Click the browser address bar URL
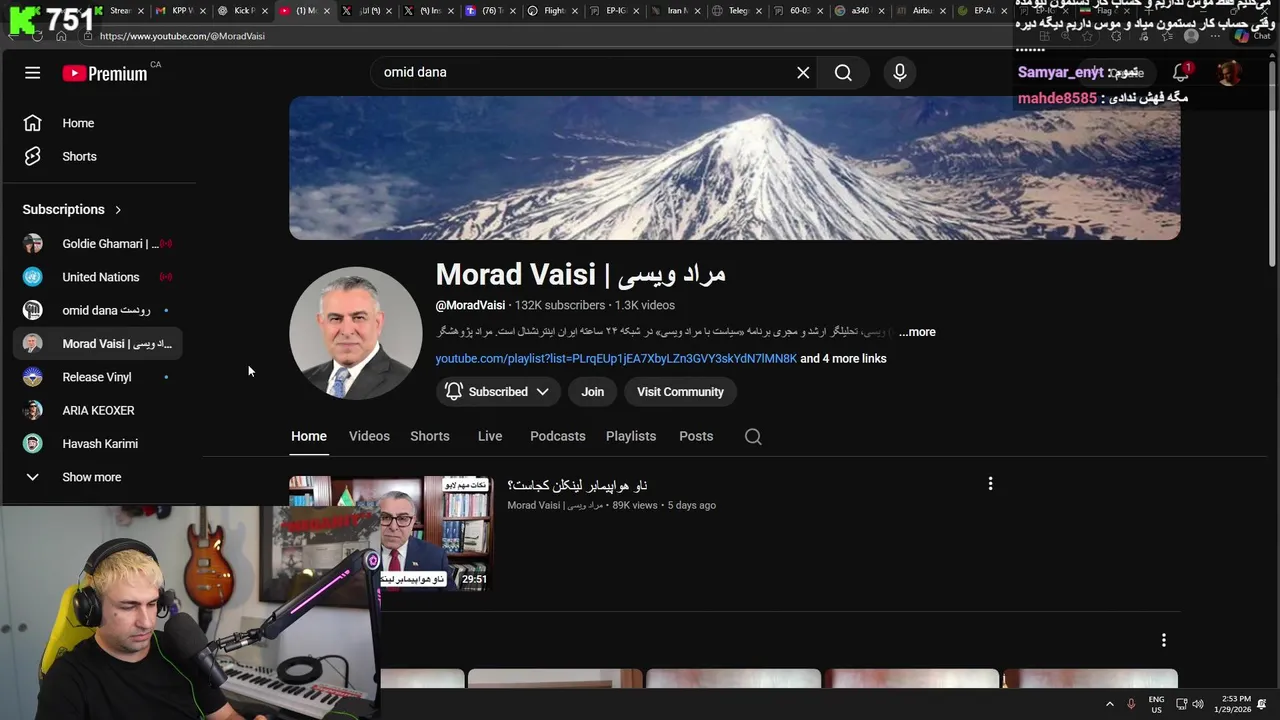 (x=182, y=36)
